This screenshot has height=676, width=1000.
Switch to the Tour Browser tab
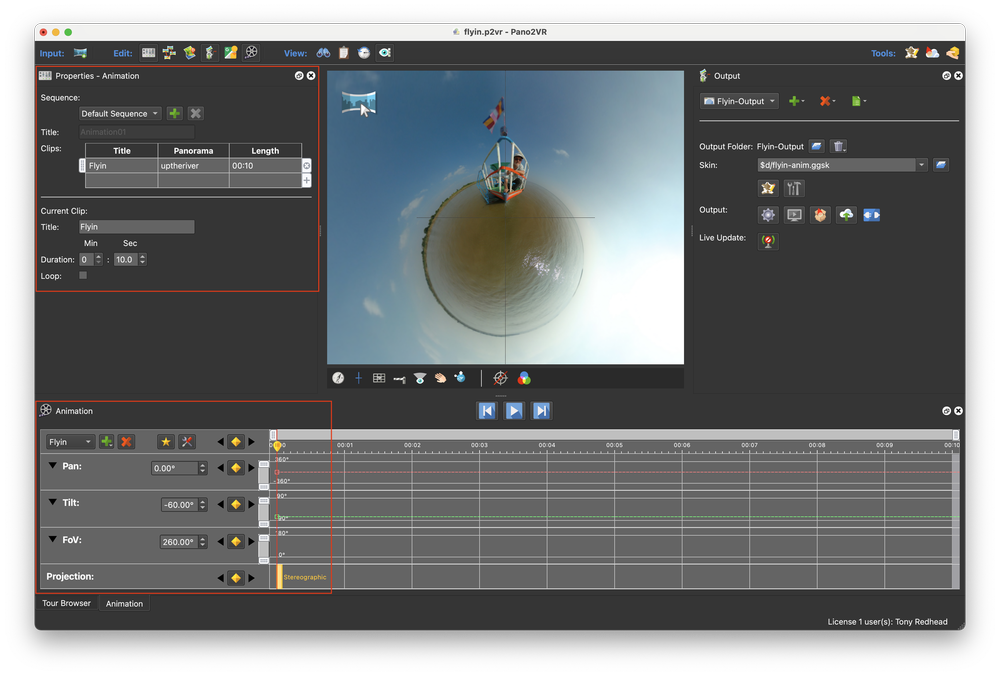pyautogui.click(x=66, y=604)
